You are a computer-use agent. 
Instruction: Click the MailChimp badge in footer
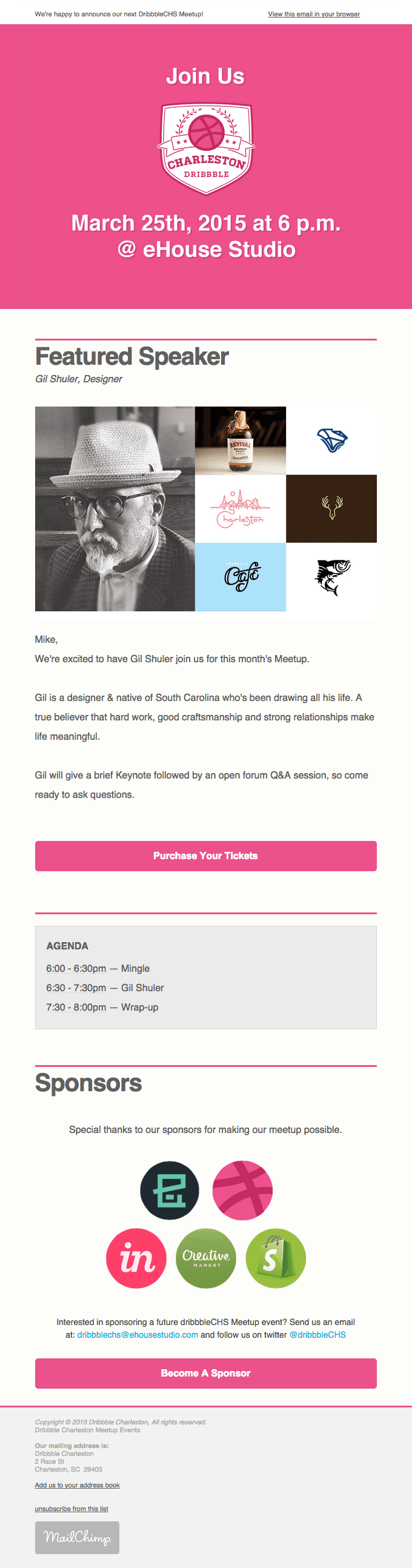click(x=78, y=1537)
